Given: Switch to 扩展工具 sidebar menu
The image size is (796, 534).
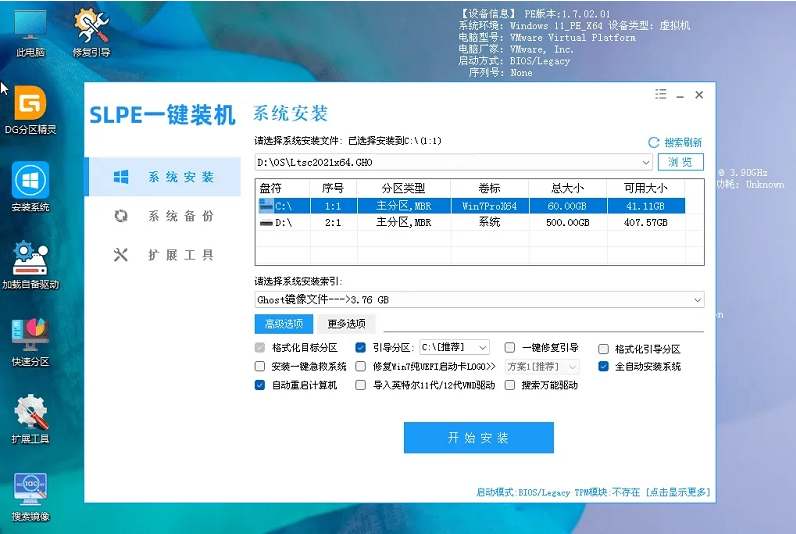Looking at the screenshot, I should 163,254.
